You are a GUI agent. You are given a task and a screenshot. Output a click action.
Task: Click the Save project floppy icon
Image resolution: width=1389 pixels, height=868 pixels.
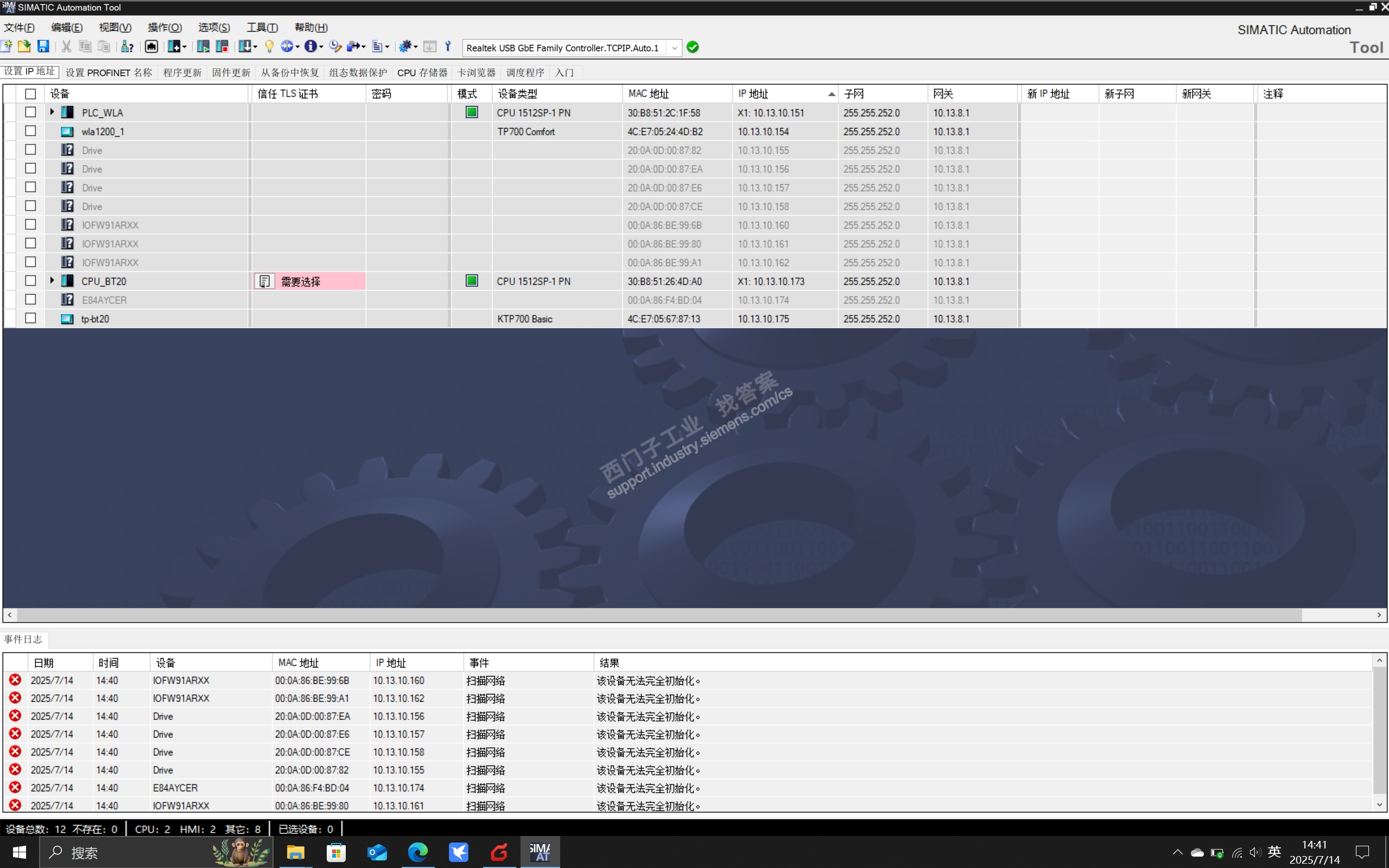click(43, 47)
